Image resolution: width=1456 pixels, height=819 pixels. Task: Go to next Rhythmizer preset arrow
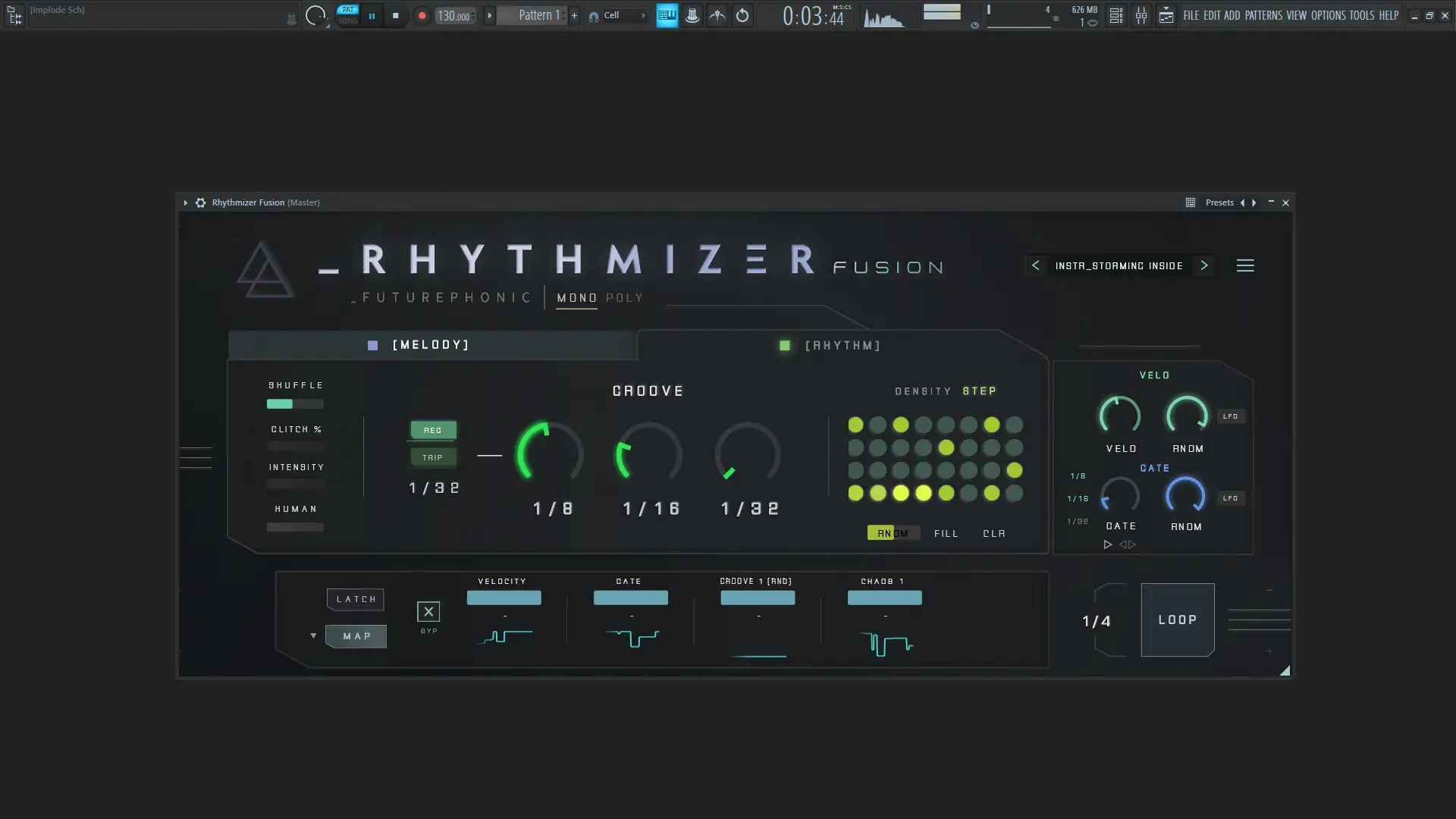click(x=1204, y=265)
